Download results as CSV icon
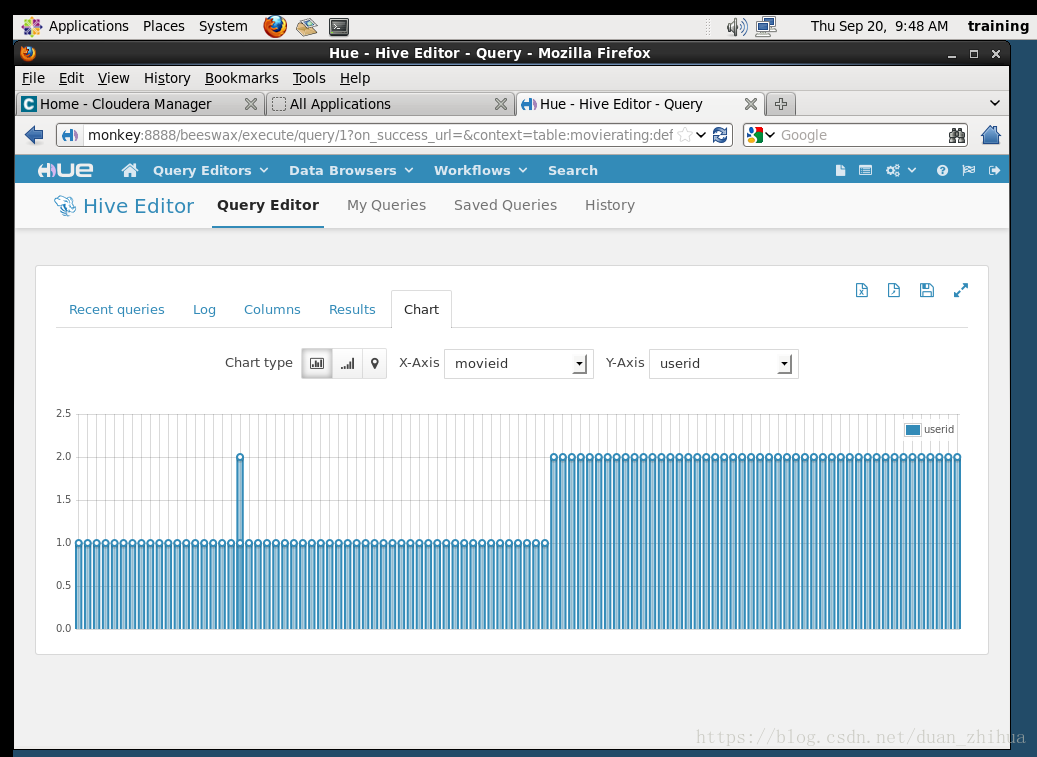 click(893, 290)
